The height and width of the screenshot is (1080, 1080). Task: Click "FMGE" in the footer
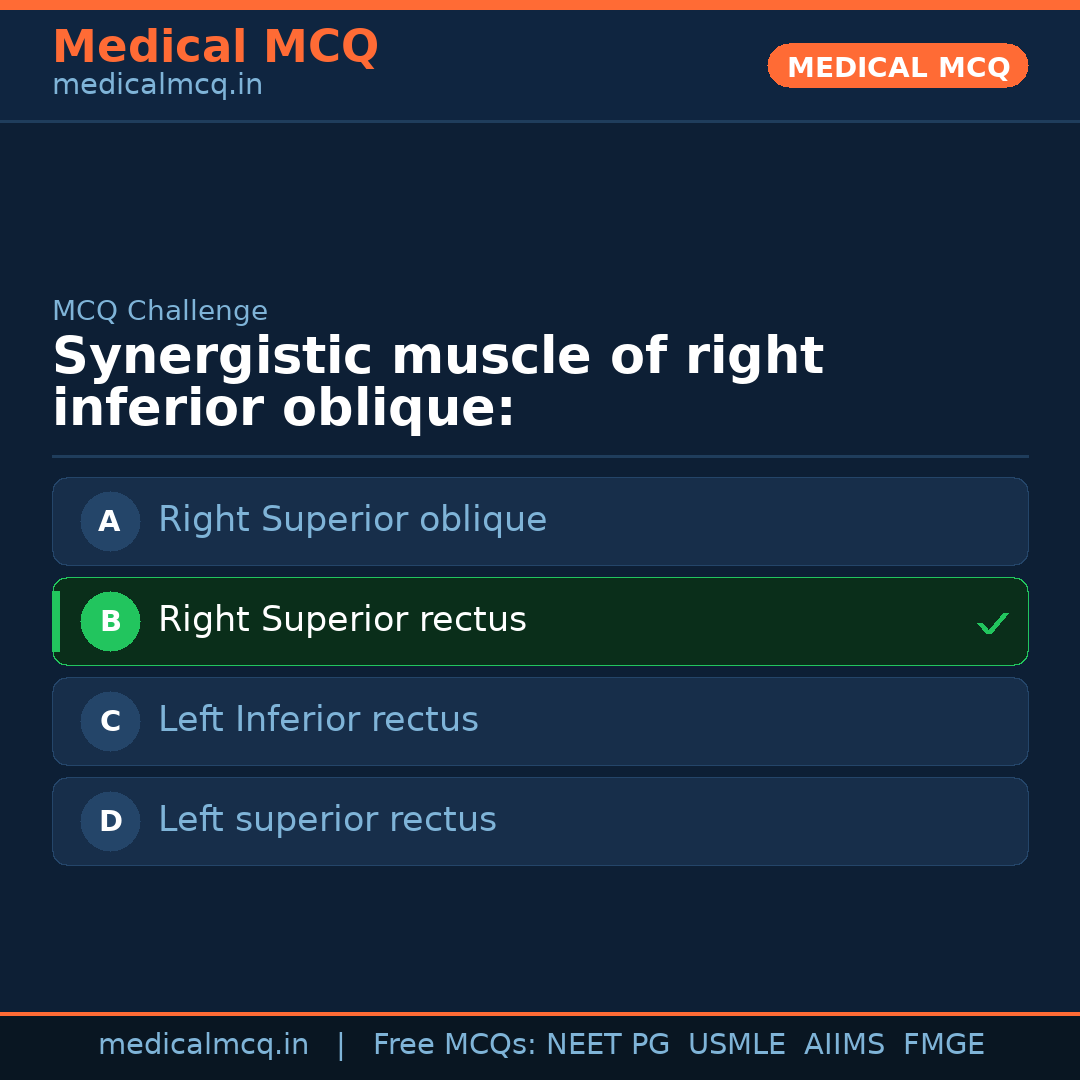[943, 1045]
